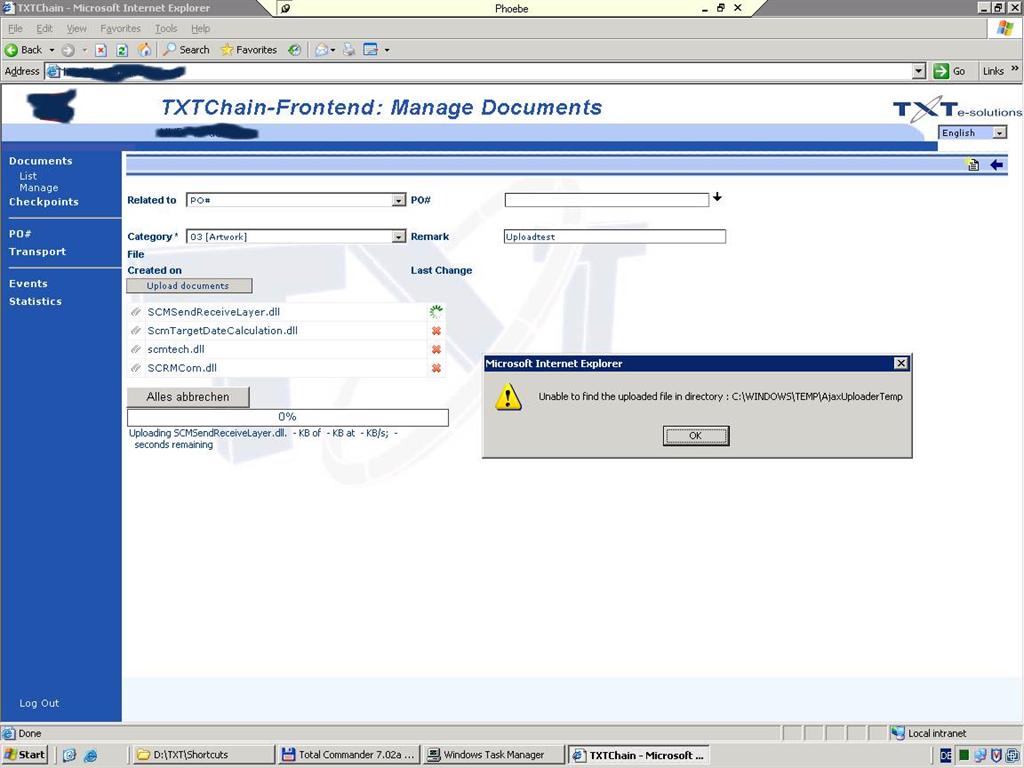Click the Upload documents button

(189, 285)
